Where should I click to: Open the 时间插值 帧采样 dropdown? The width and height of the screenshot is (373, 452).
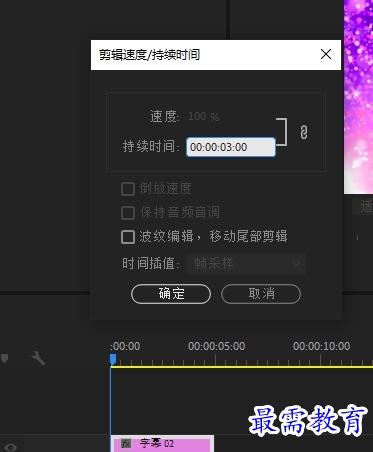(246, 264)
